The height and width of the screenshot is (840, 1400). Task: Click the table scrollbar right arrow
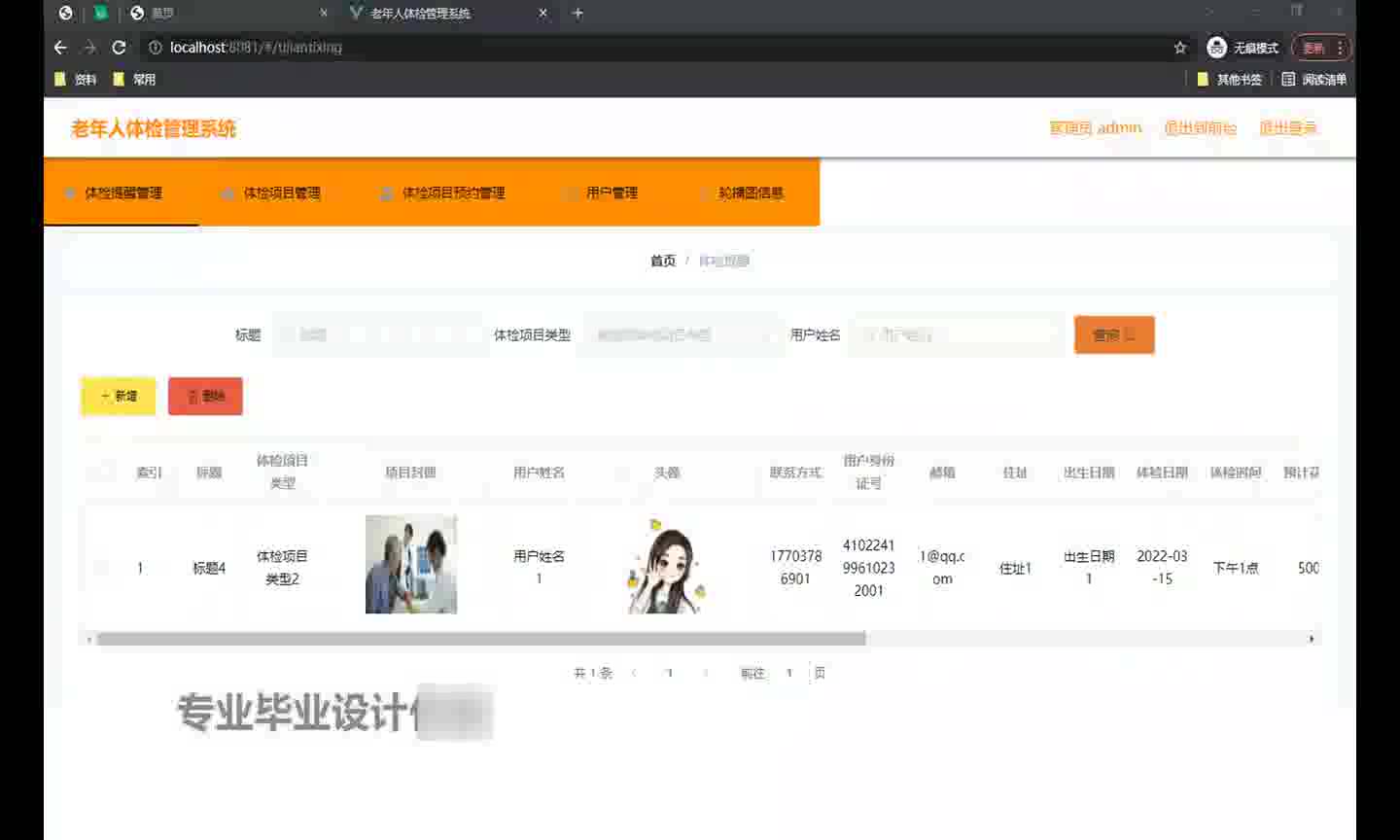[x=1312, y=639]
